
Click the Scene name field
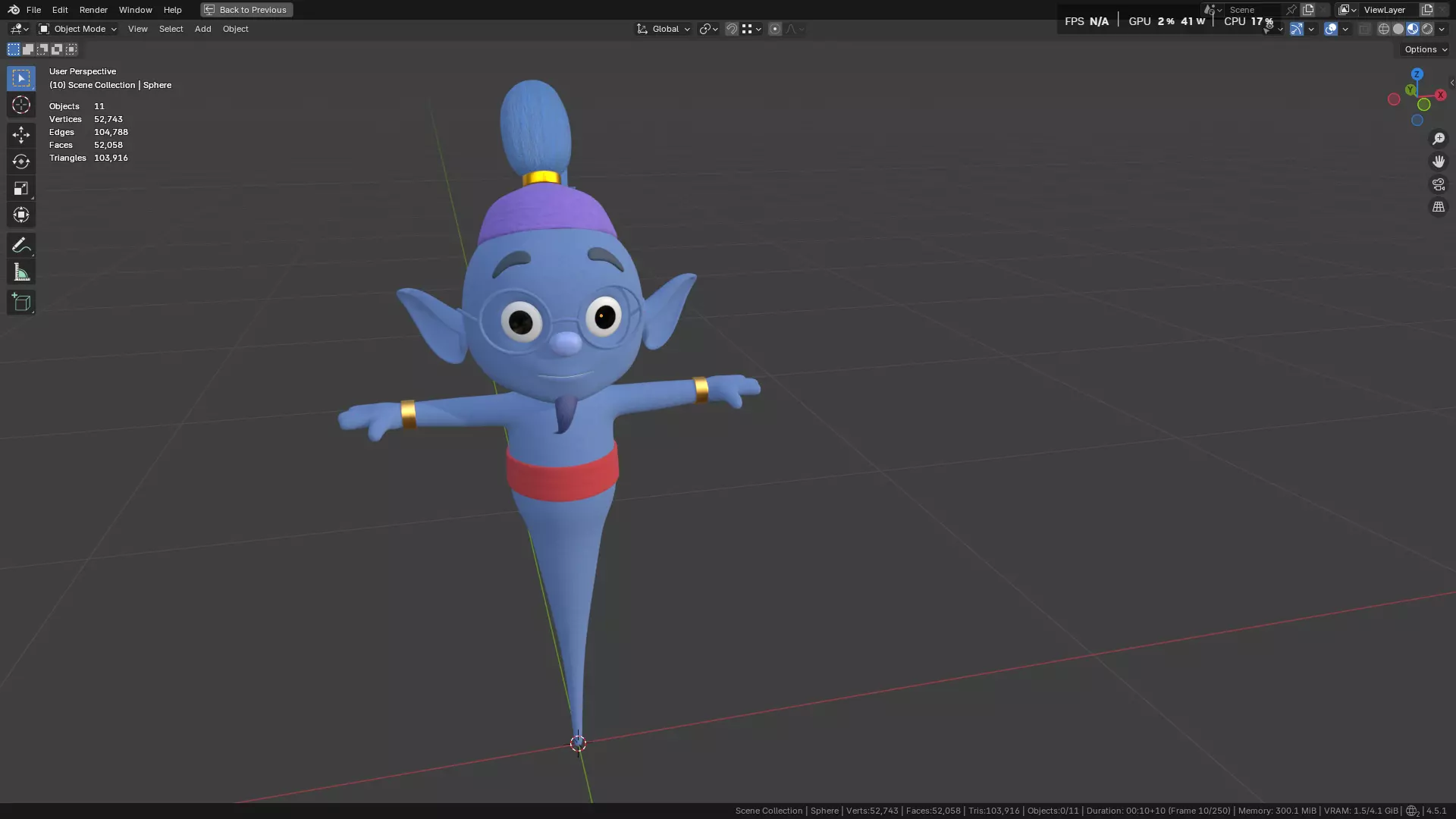point(1254,10)
